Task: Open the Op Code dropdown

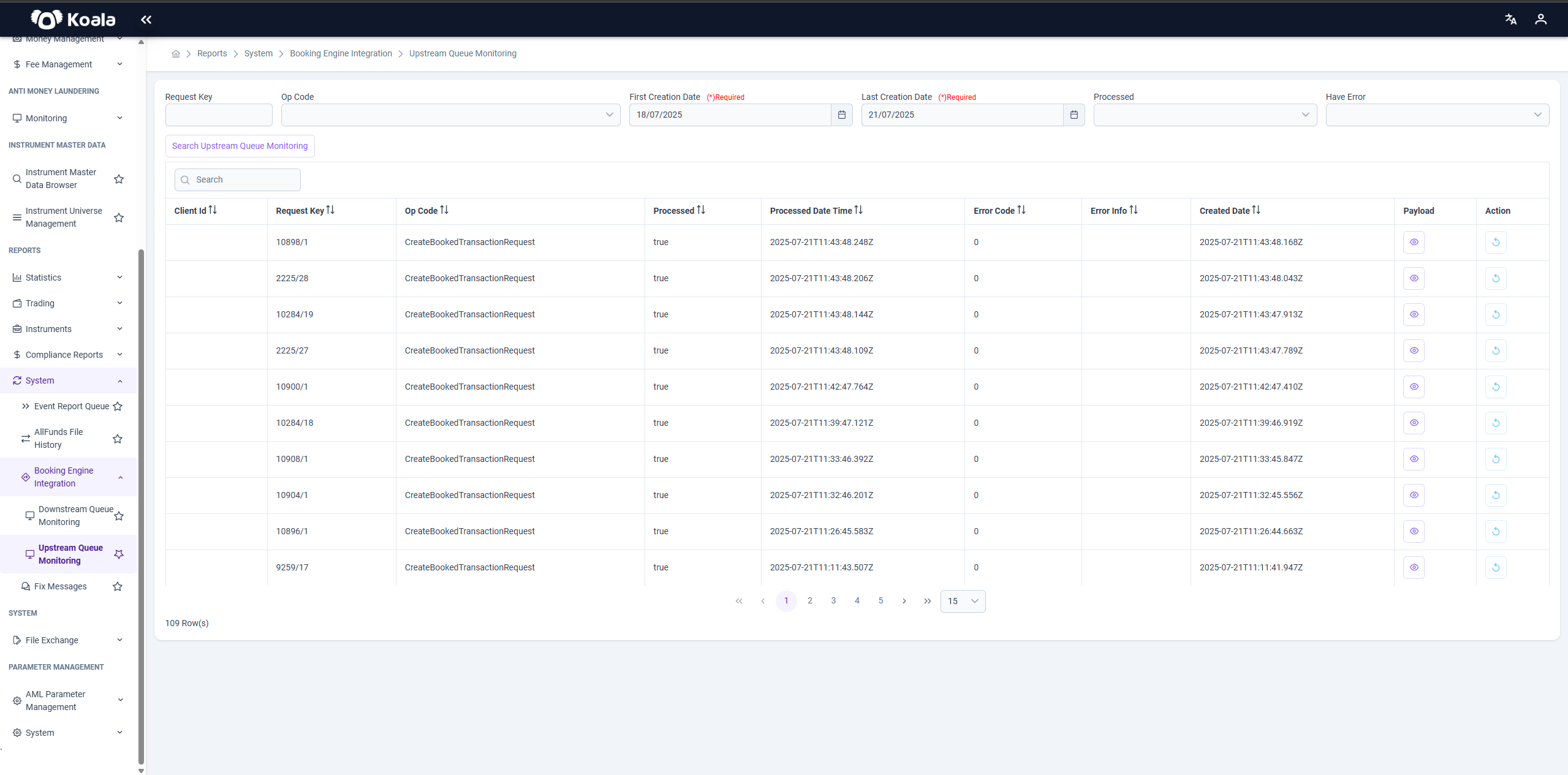Action: (450, 115)
